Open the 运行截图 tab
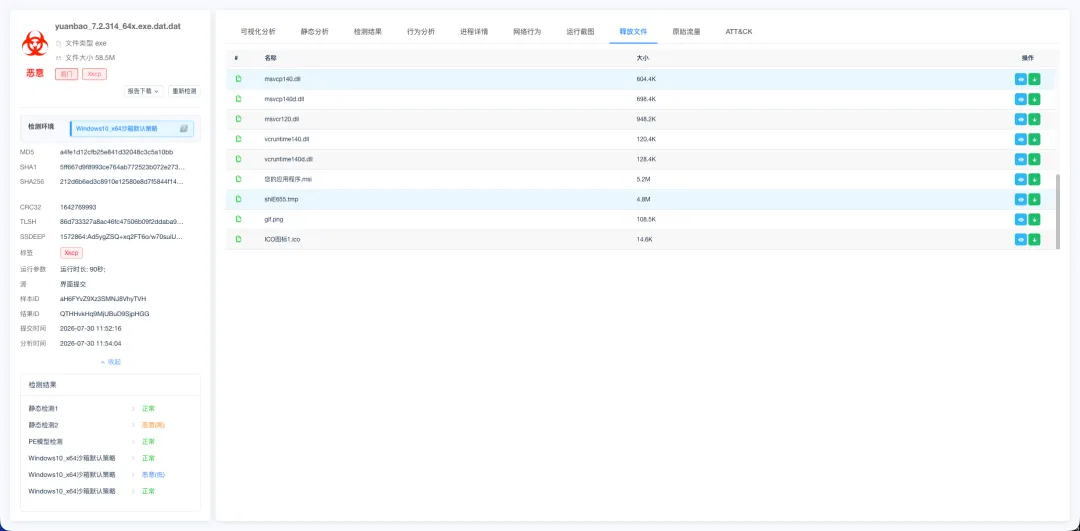The image size is (1080, 531). pyautogui.click(x=580, y=32)
